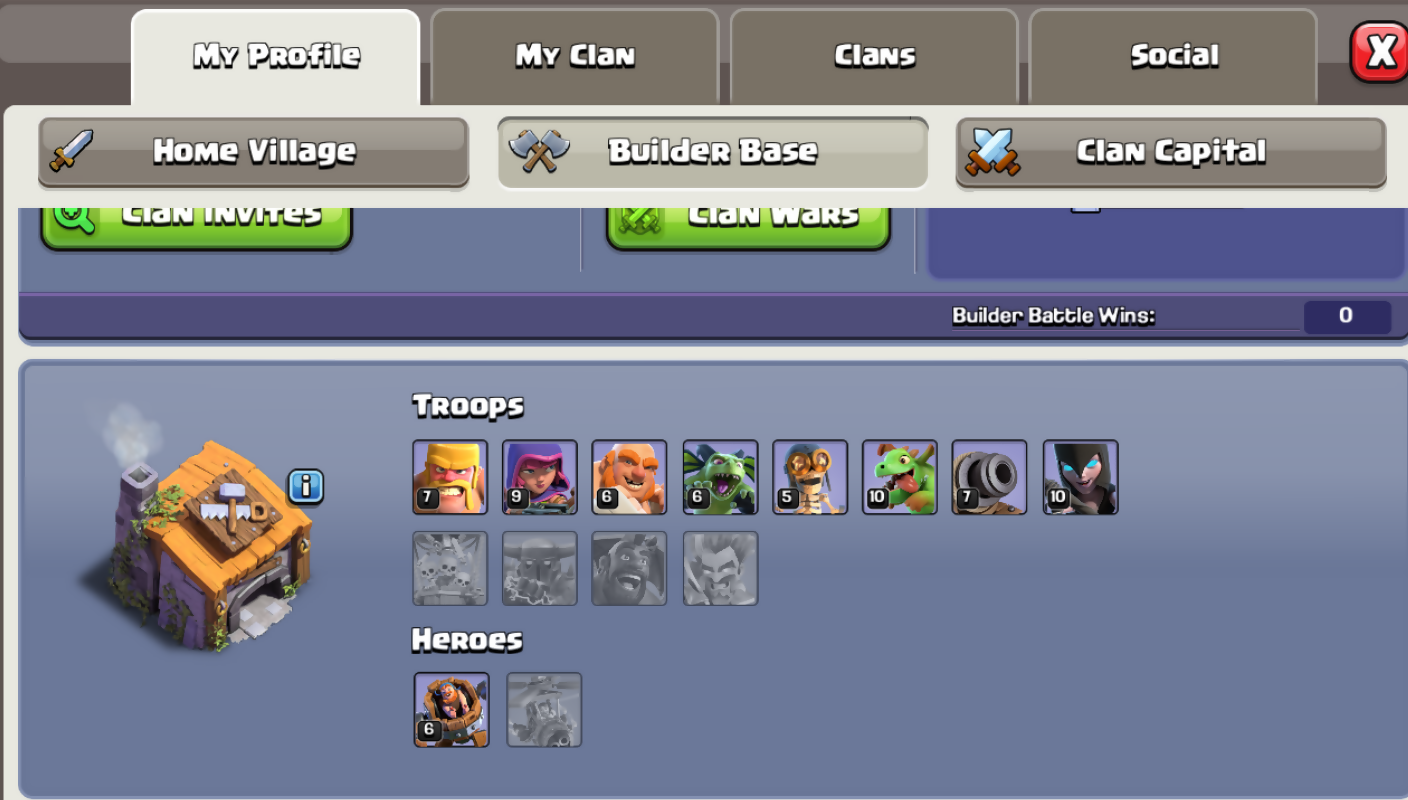
Task: Click the locked Battle Copter hero icon
Action: click(x=544, y=710)
